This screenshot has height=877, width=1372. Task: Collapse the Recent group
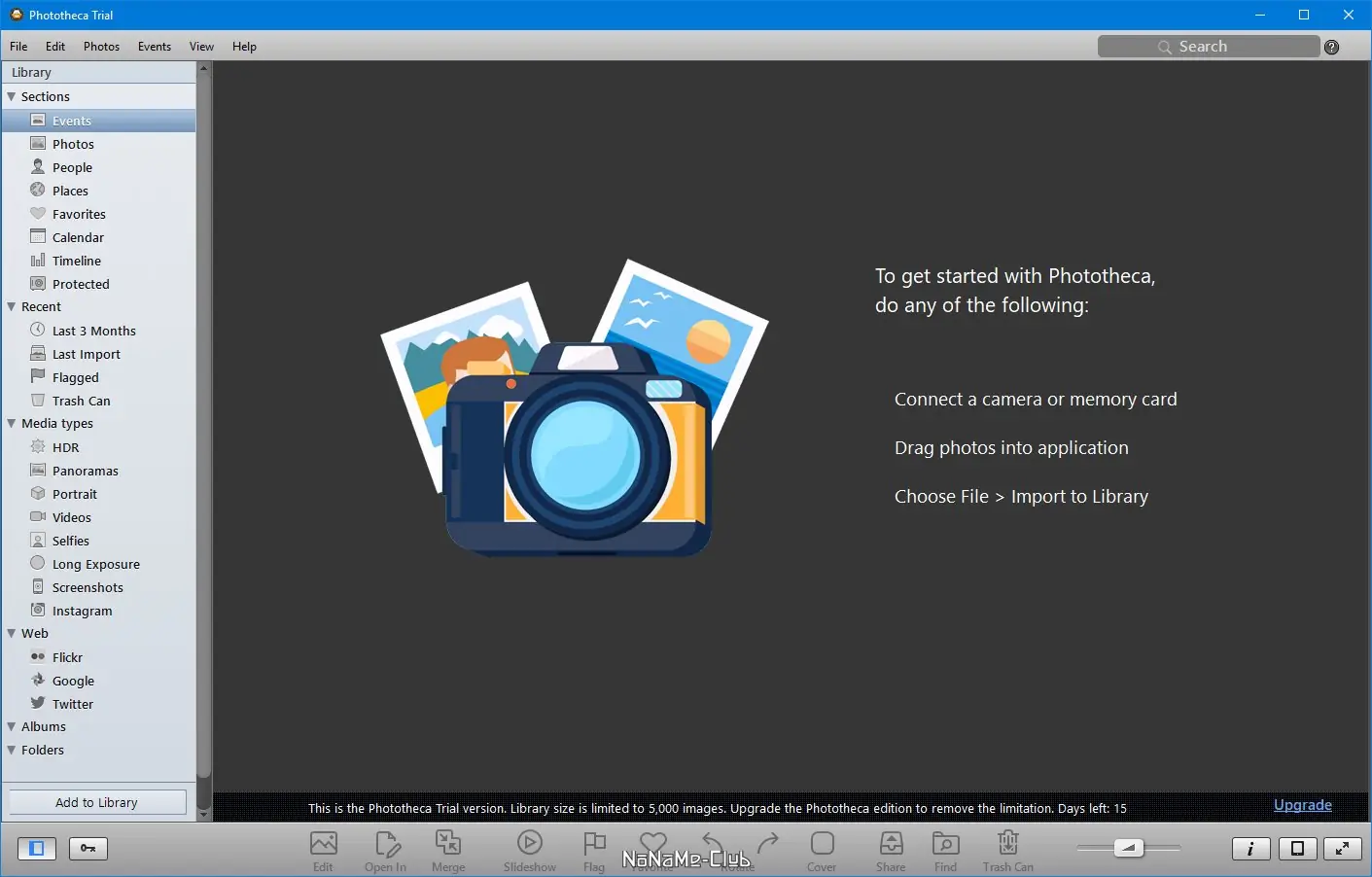click(12, 306)
